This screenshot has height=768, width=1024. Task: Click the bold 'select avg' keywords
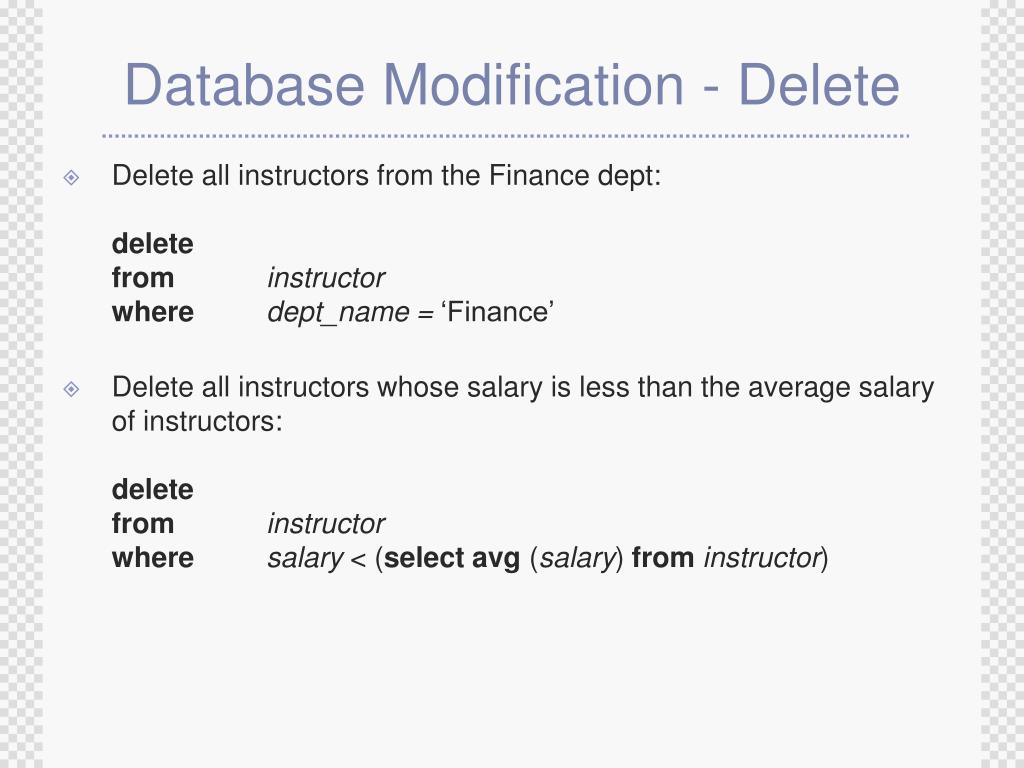[x=452, y=558]
